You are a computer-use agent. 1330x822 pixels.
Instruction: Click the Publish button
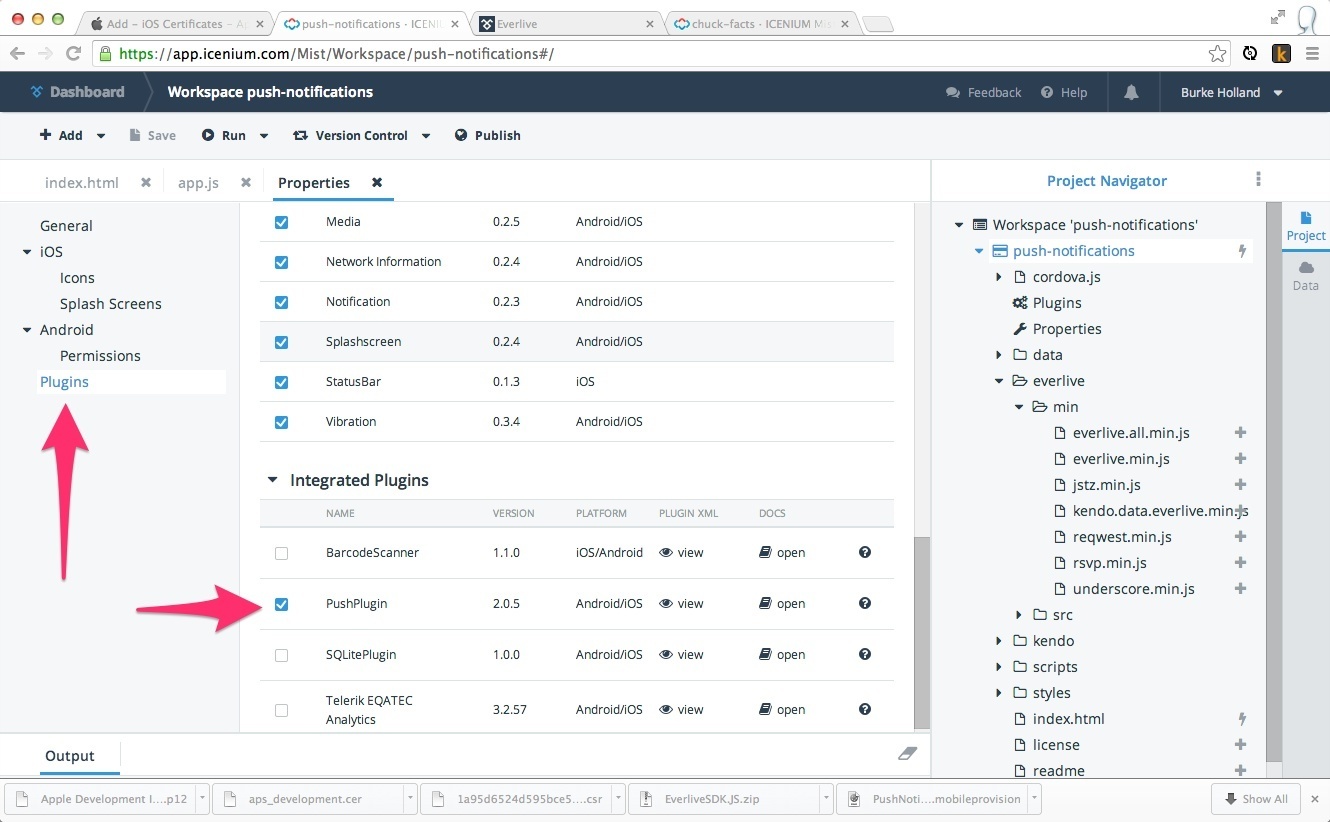pos(488,136)
